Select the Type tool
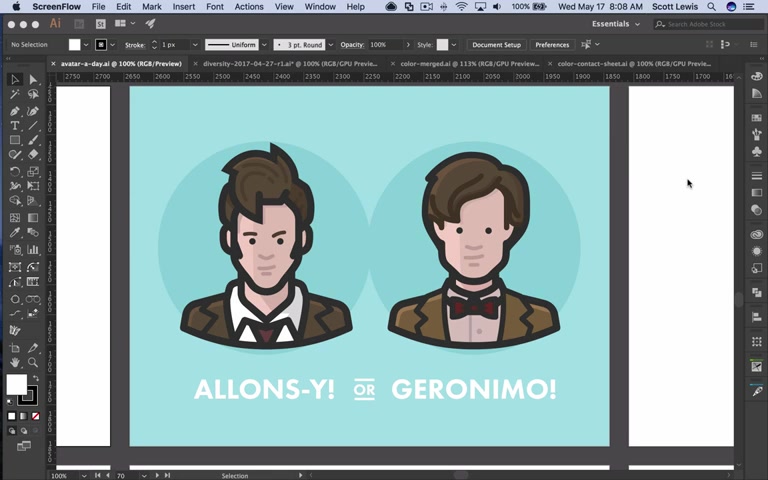Image resolution: width=768 pixels, height=480 pixels. (x=15, y=125)
